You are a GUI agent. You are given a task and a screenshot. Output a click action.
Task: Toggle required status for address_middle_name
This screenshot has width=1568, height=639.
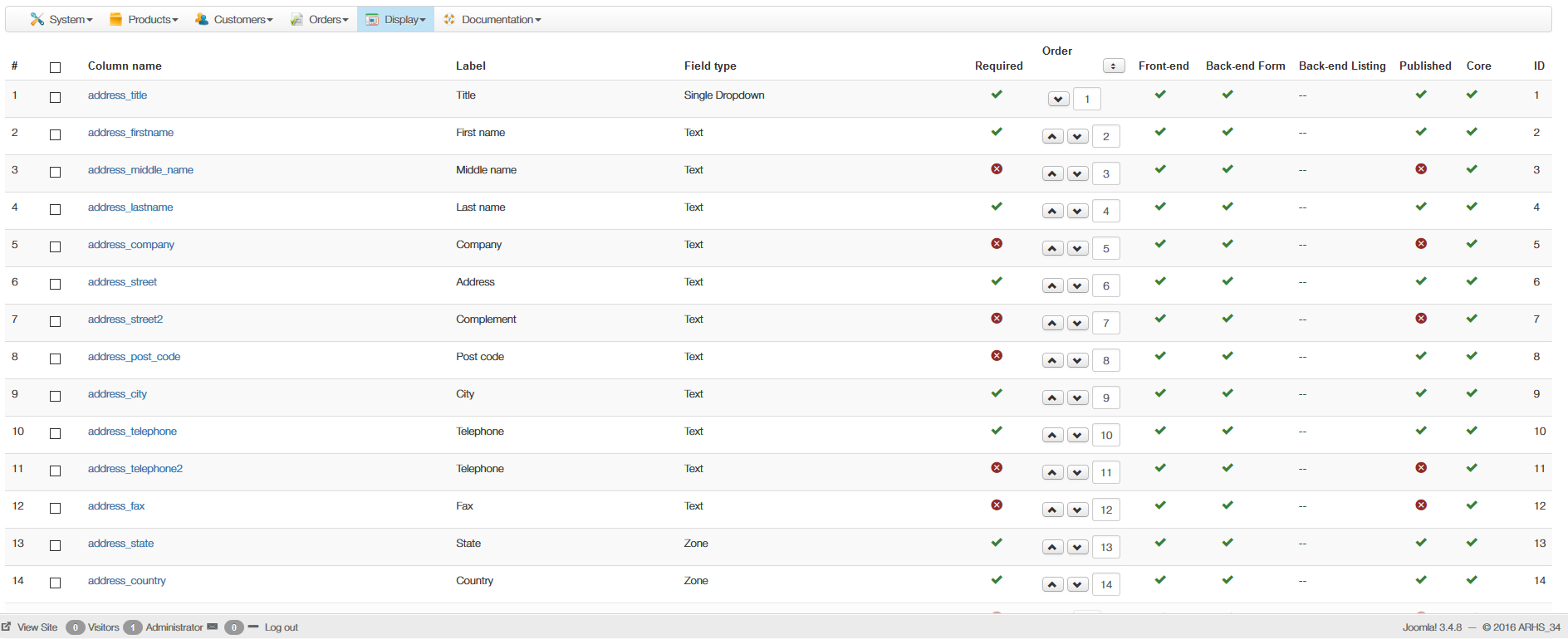997,169
